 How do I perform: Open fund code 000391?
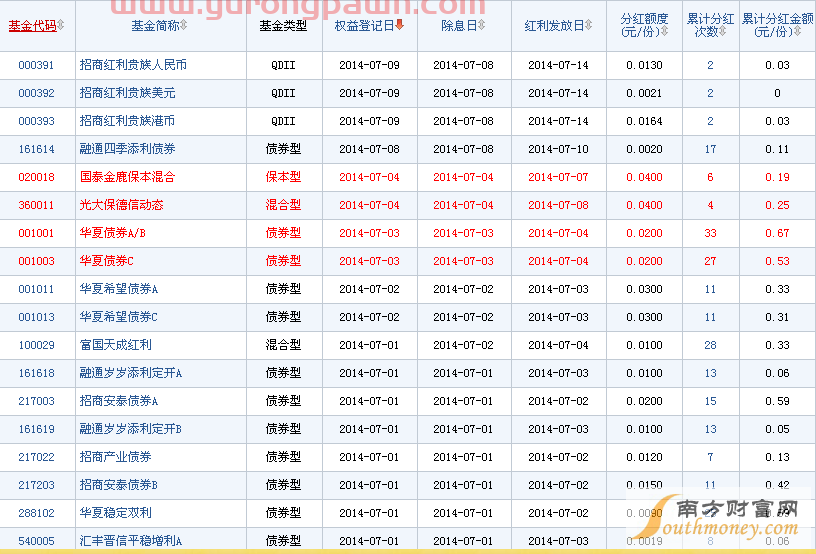[x=36, y=65]
